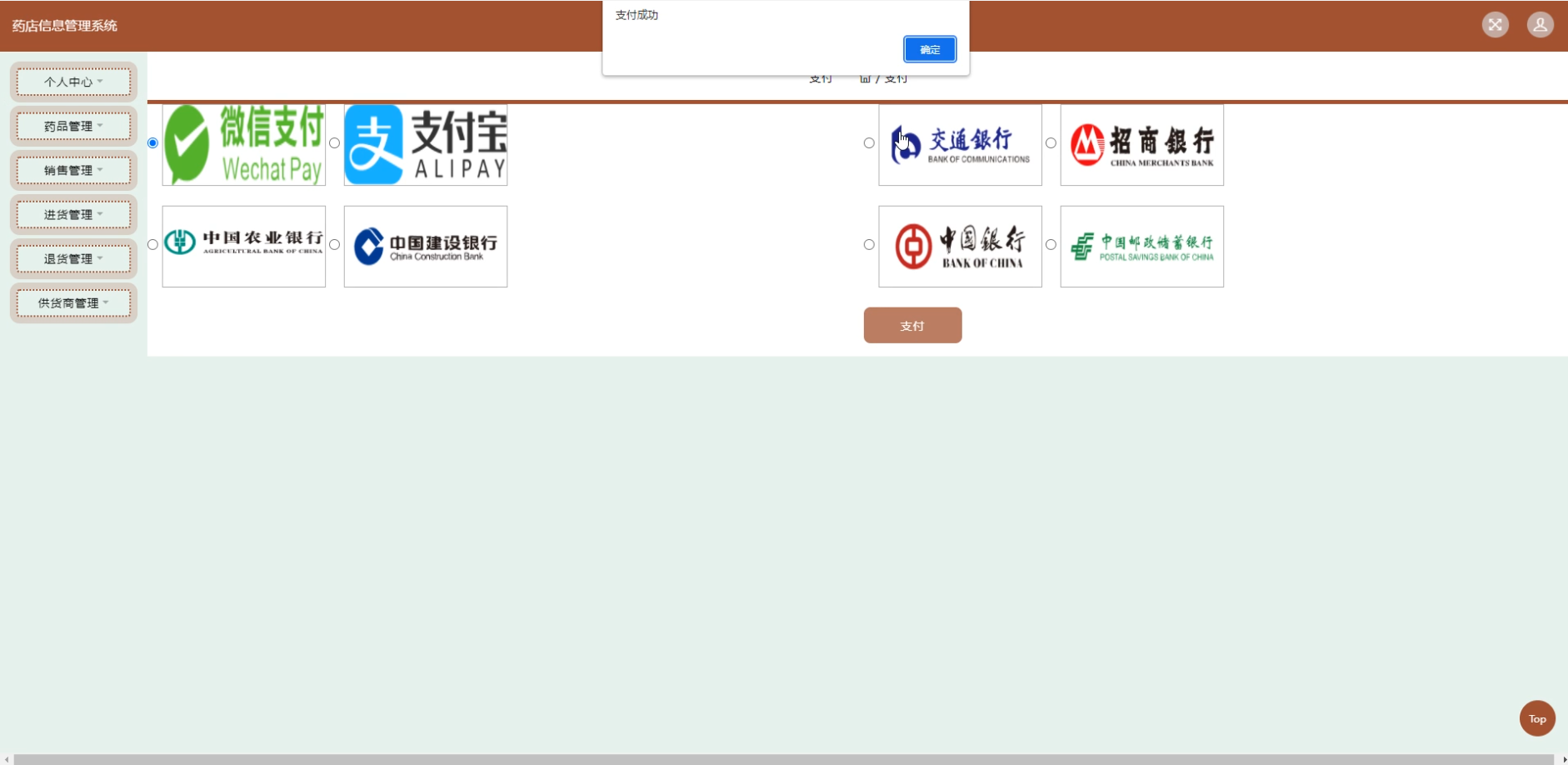Expand the 进货管理 menu
The width and height of the screenshot is (1568, 765).
click(x=73, y=214)
